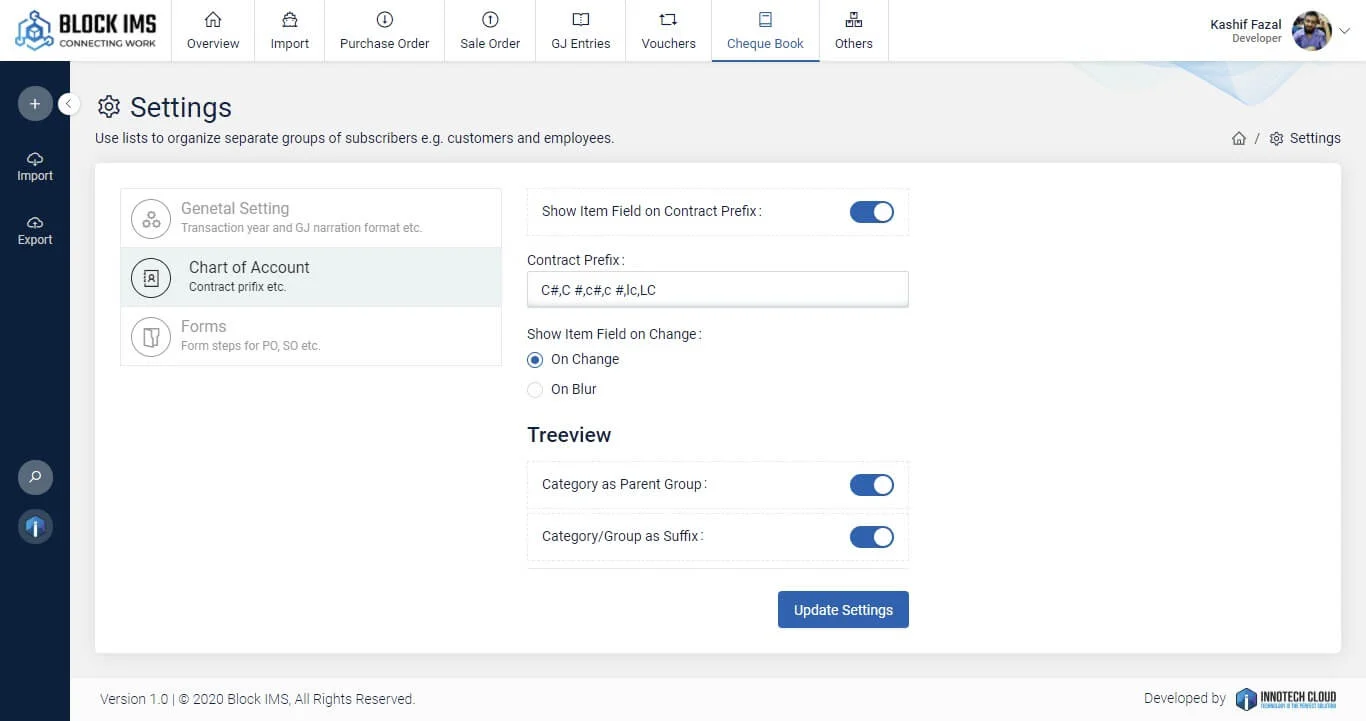Select the On Blur radio option
This screenshot has height=721, width=1366.
click(x=536, y=390)
